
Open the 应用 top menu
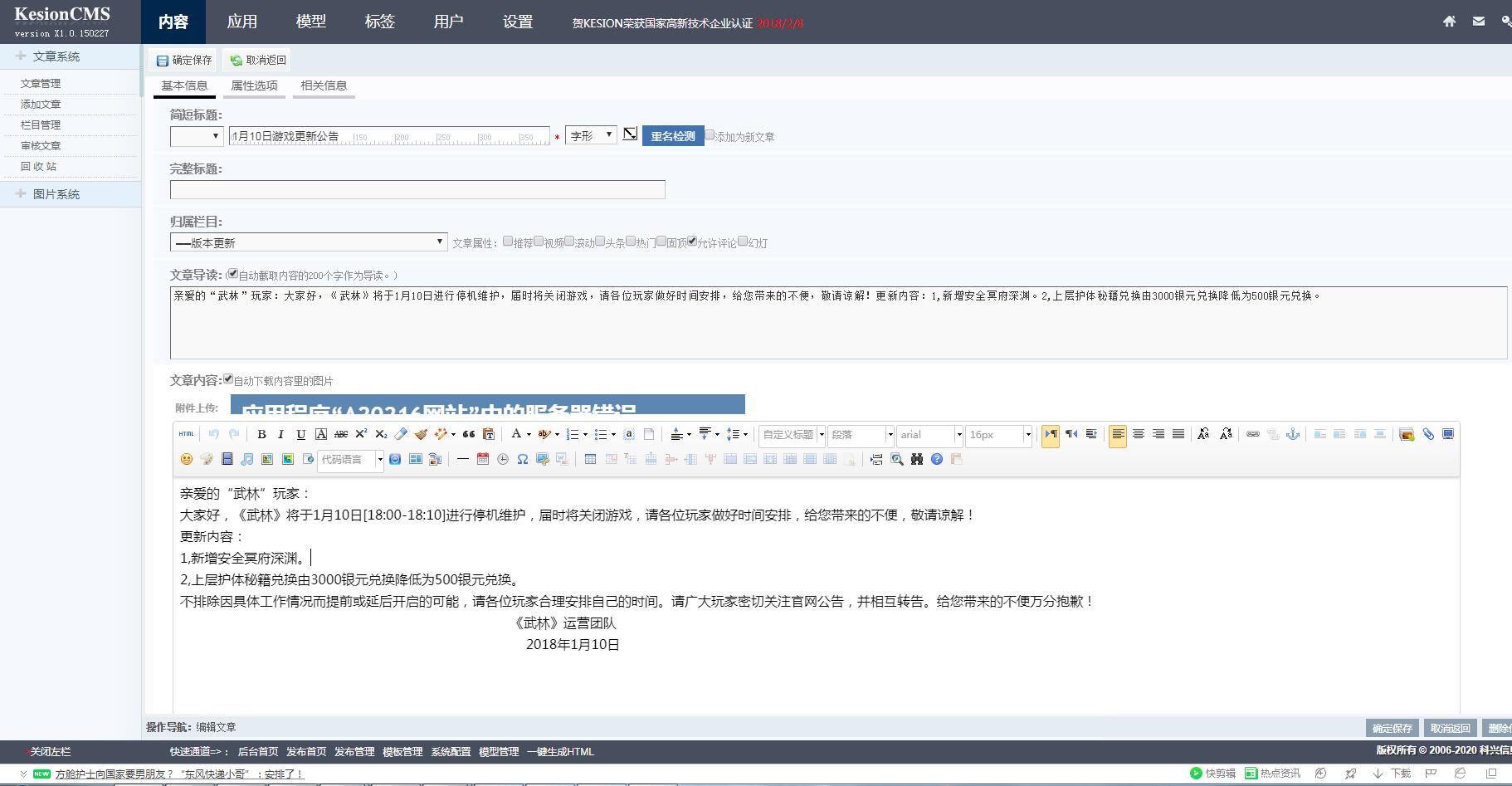pos(242,22)
